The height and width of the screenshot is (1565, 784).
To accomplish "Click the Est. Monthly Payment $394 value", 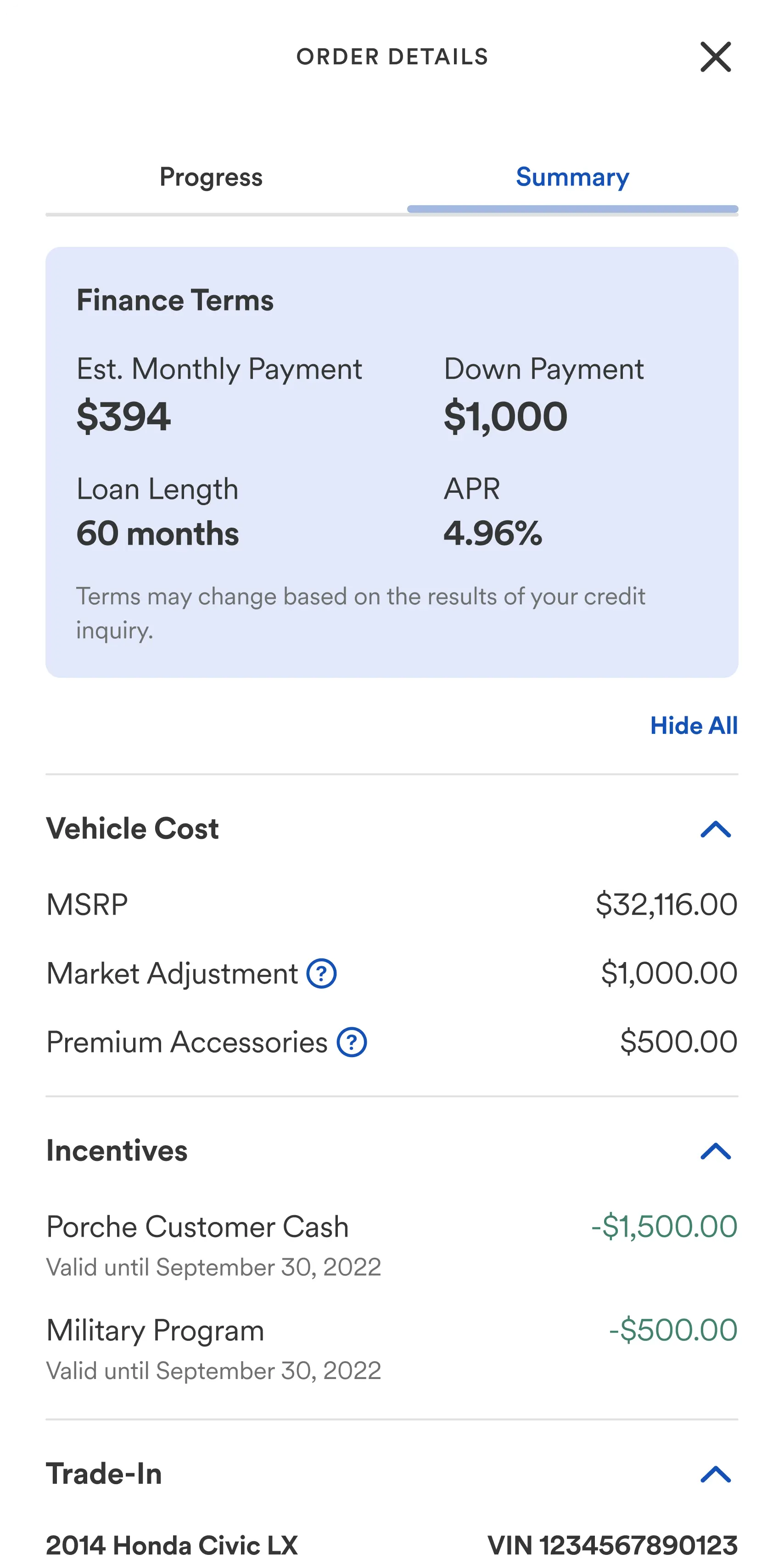I will click(123, 417).
